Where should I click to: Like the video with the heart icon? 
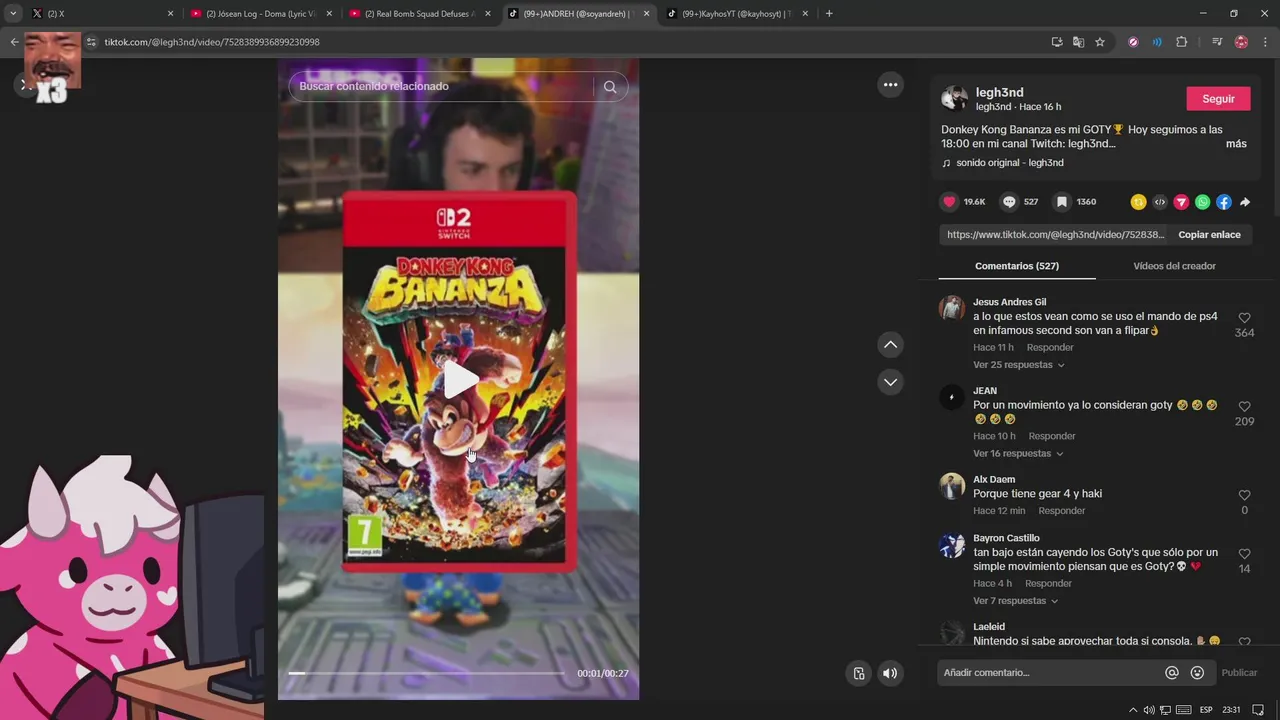[x=950, y=202]
